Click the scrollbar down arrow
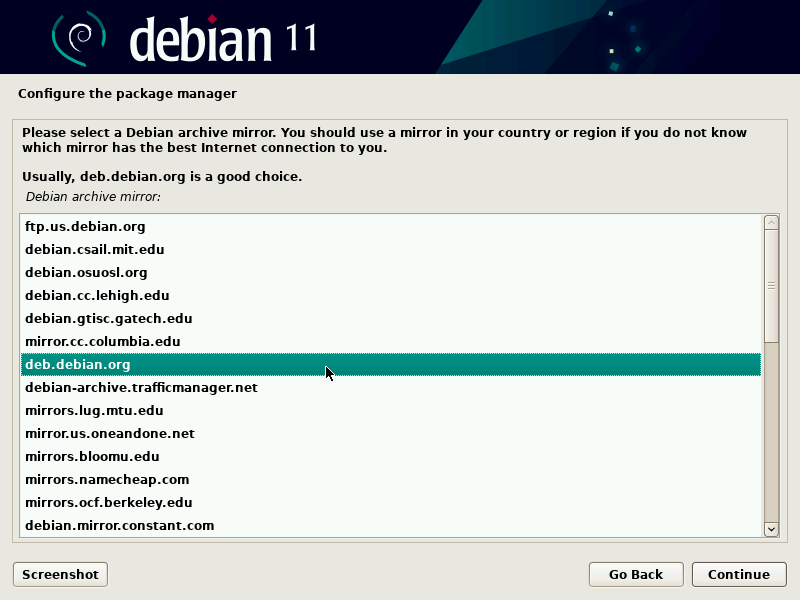 [x=770, y=528]
